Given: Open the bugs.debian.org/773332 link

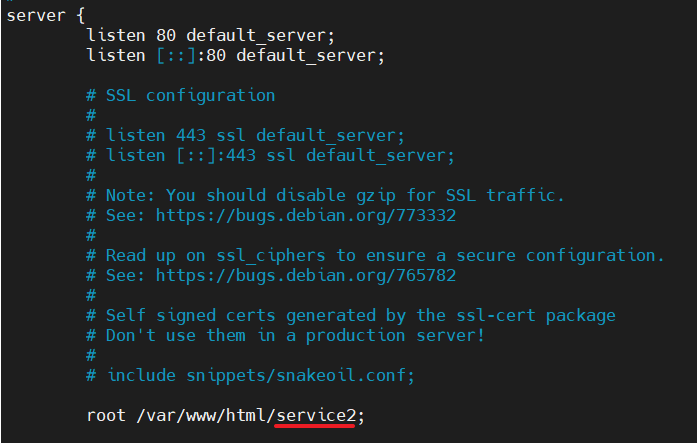Looking at the screenshot, I should tap(306, 216).
